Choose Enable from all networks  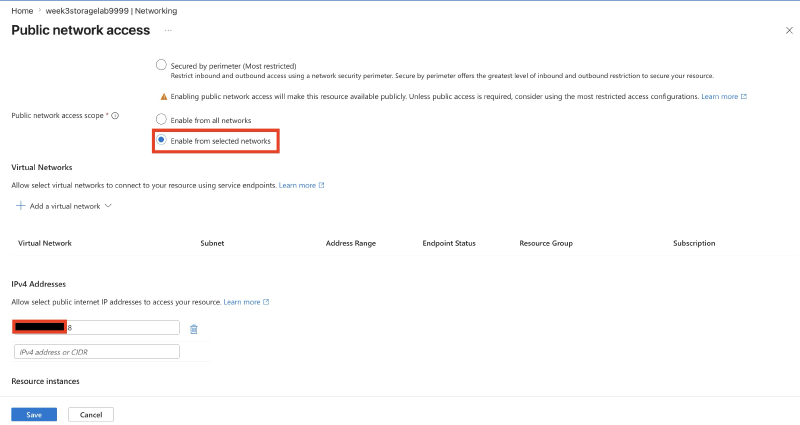click(161, 119)
